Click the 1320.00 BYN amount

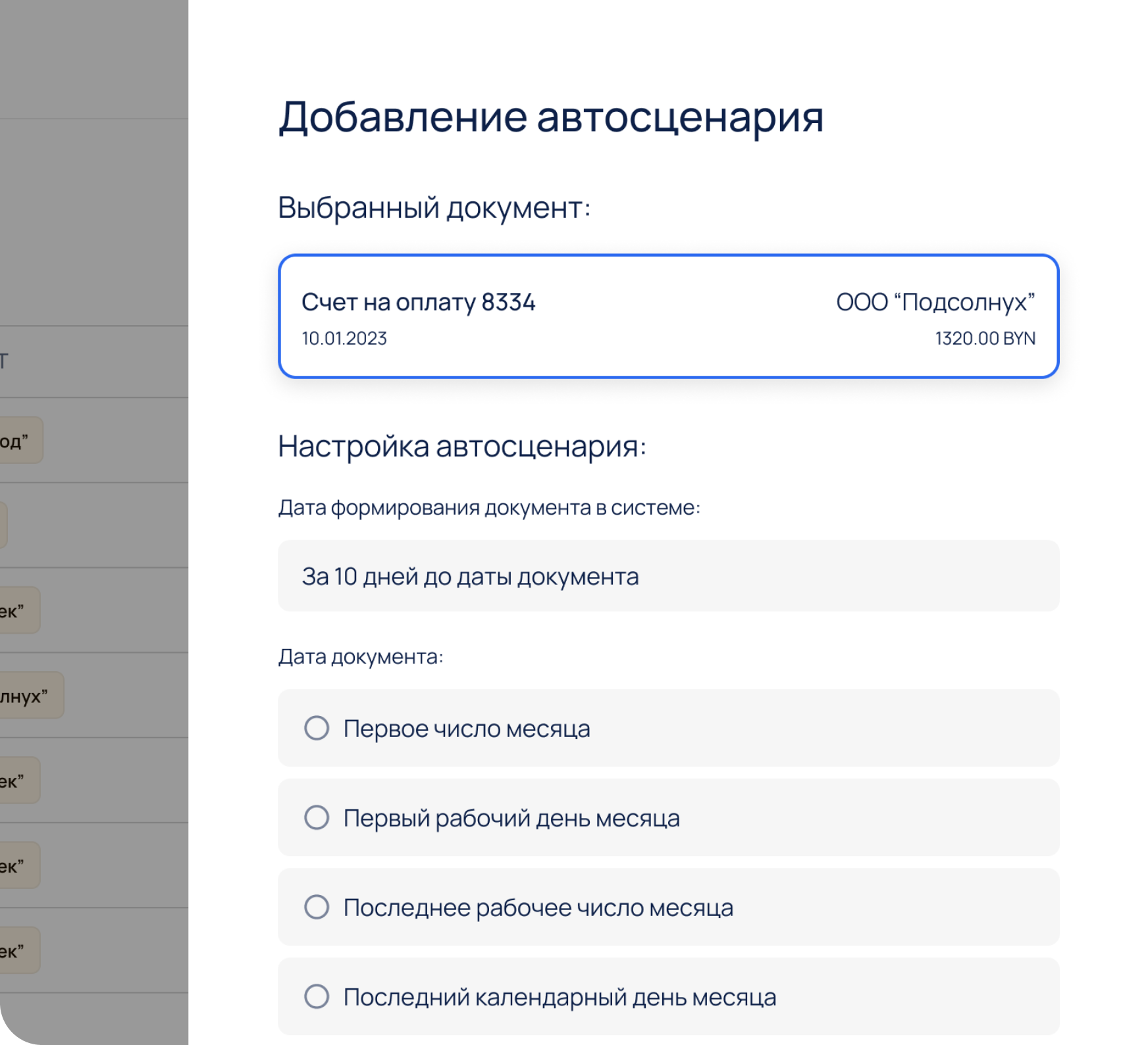pyautogui.click(x=985, y=338)
